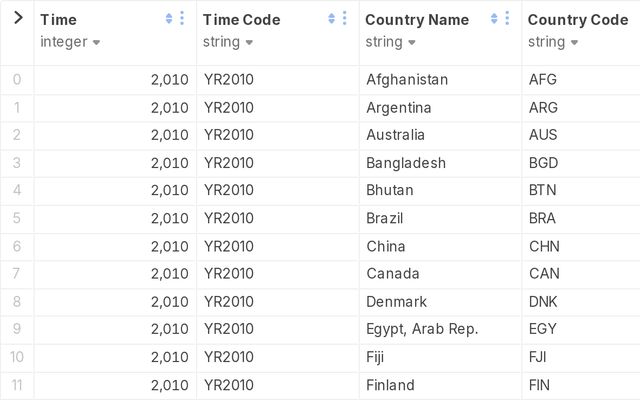Click the Egypt, Arab Rep. cell
The image size is (640, 400).
(440, 329)
